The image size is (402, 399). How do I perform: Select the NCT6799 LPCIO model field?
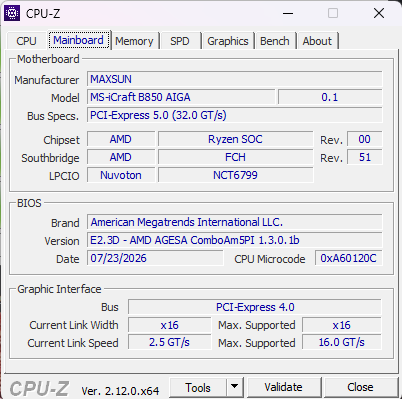pos(236,175)
